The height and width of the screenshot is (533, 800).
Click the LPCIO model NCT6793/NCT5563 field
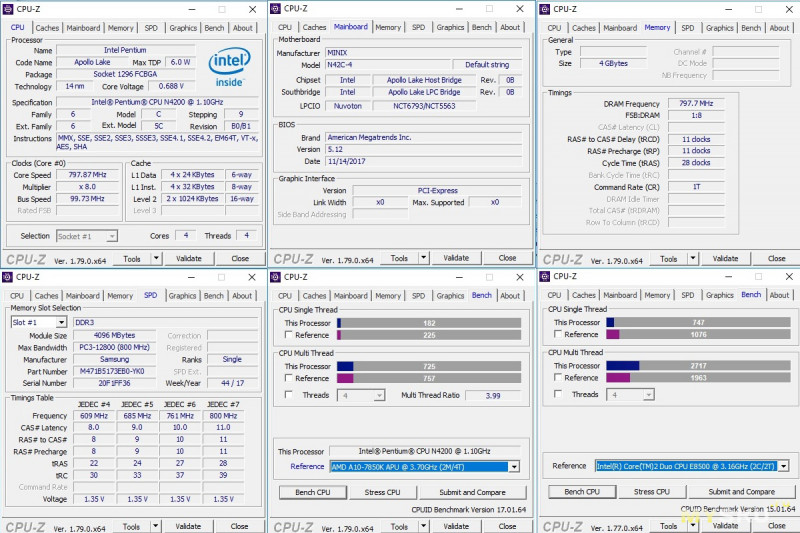pyautogui.click(x=424, y=106)
